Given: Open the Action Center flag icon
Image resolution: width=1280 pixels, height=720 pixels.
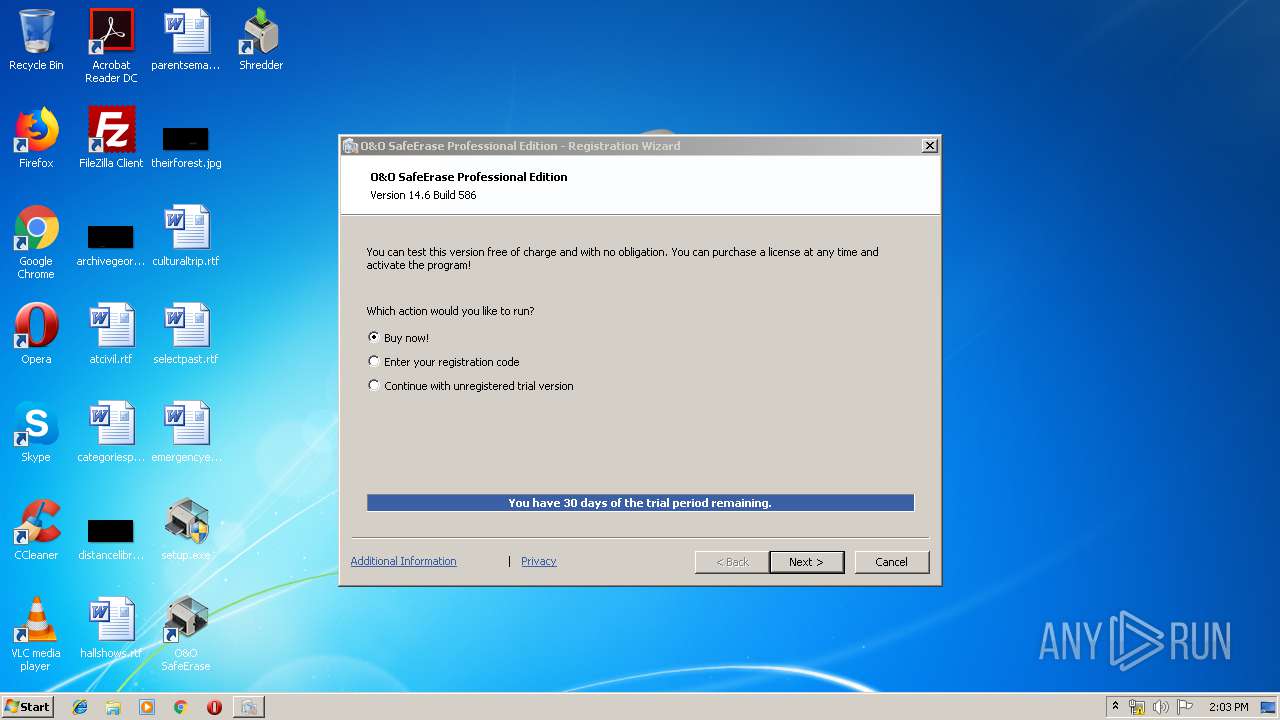Looking at the screenshot, I should (1184, 707).
